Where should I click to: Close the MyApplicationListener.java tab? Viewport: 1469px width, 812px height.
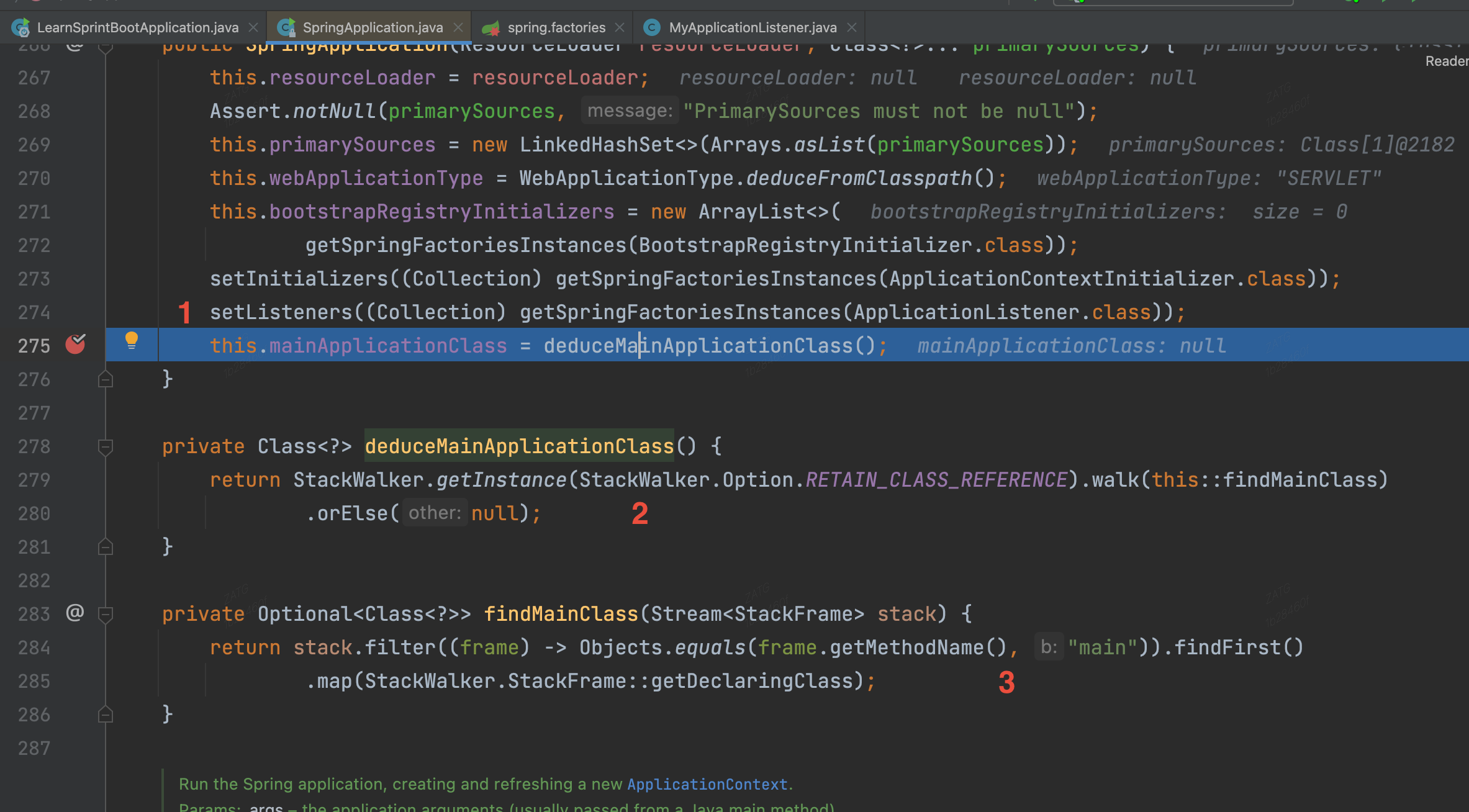(x=852, y=27)
